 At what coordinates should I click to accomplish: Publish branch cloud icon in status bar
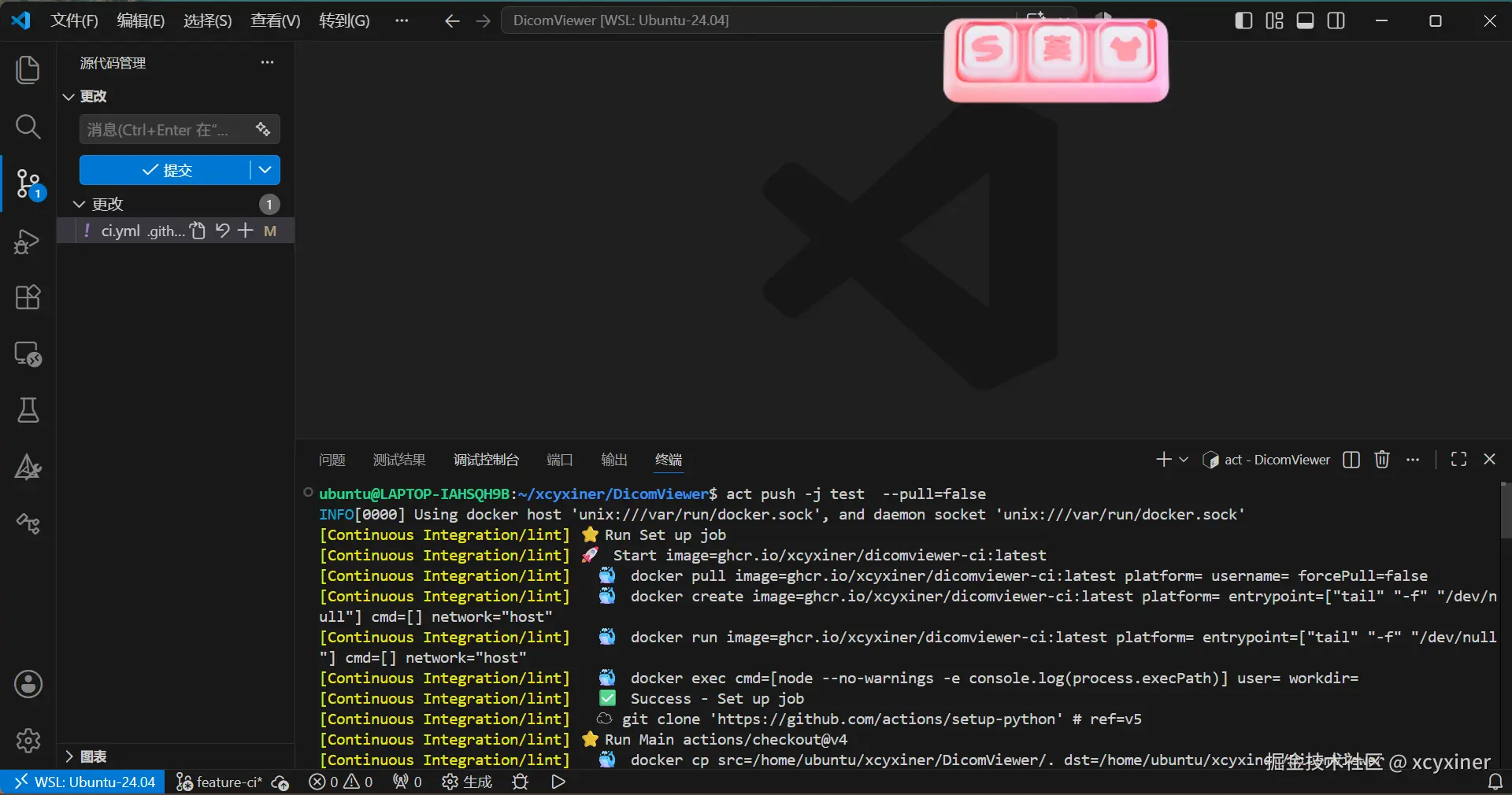pos(280,782)
